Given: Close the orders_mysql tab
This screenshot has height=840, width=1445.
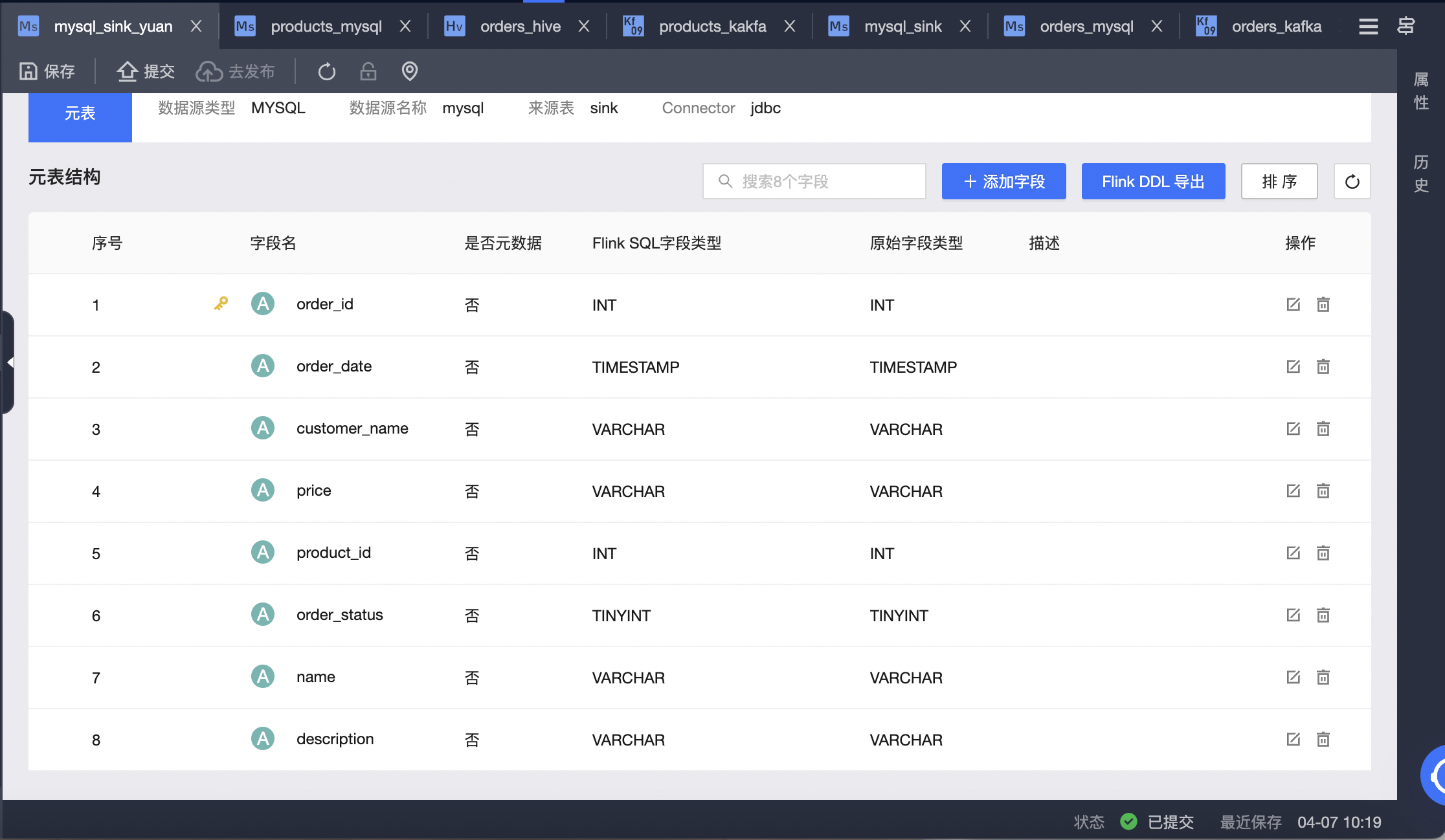Looking at the screenshot, I should [1157, 26].
